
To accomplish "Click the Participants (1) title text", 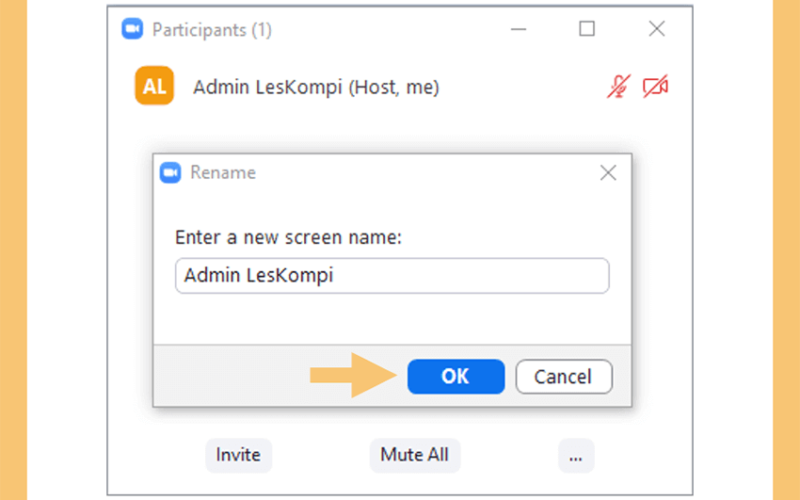I will (x=212, y=30).
